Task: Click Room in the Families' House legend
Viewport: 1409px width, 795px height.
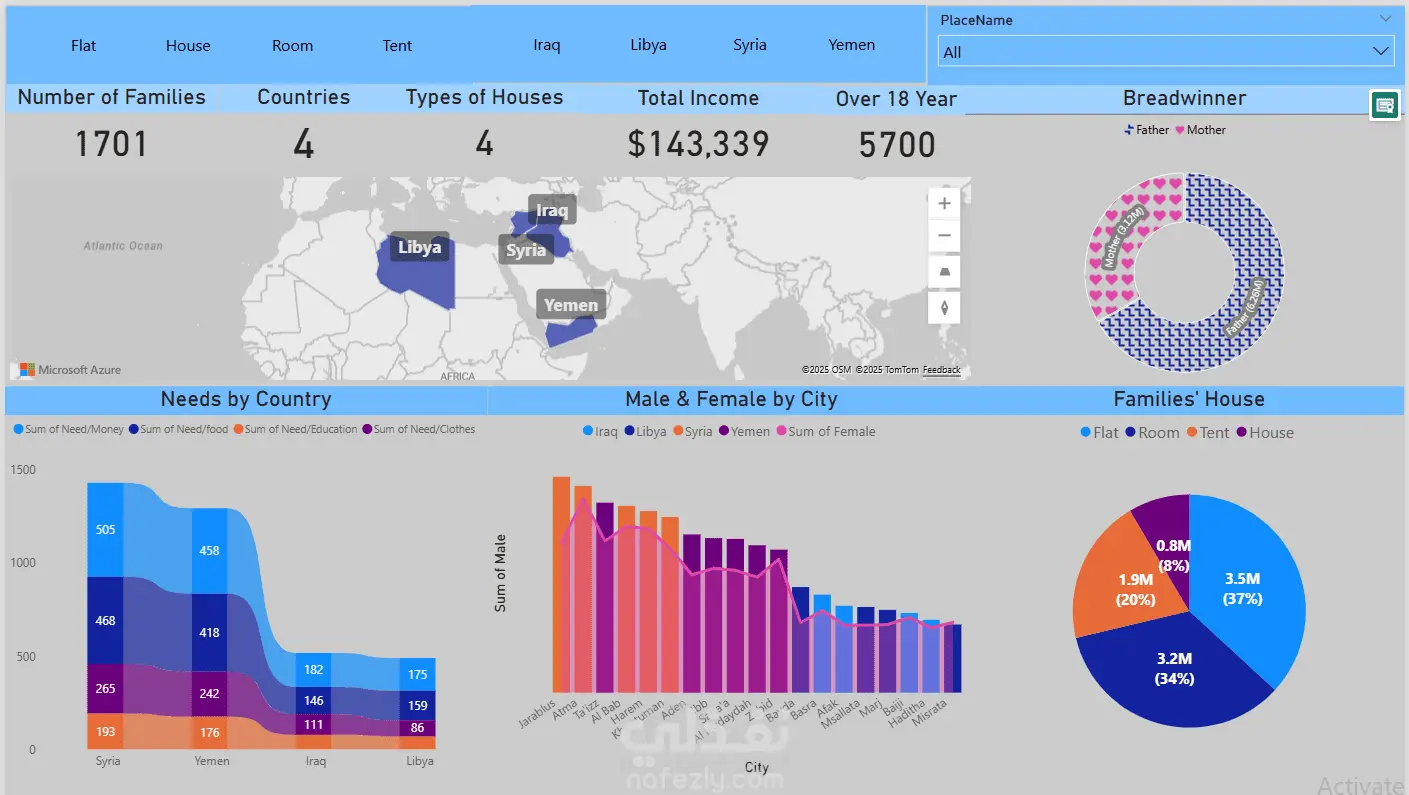Action: [1152, 433]
